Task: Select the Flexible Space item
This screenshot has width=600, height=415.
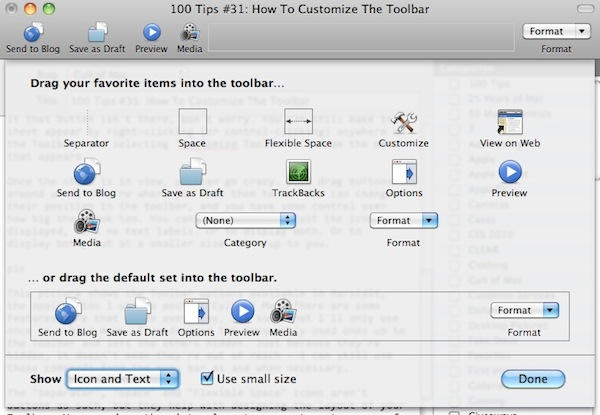Action: pyautogui.click(x=297, y=123)
